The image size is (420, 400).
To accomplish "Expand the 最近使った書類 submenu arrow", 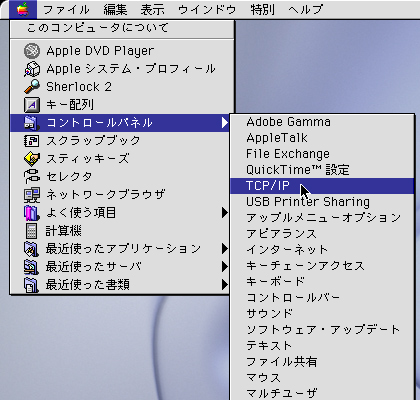I will [225, 284].
